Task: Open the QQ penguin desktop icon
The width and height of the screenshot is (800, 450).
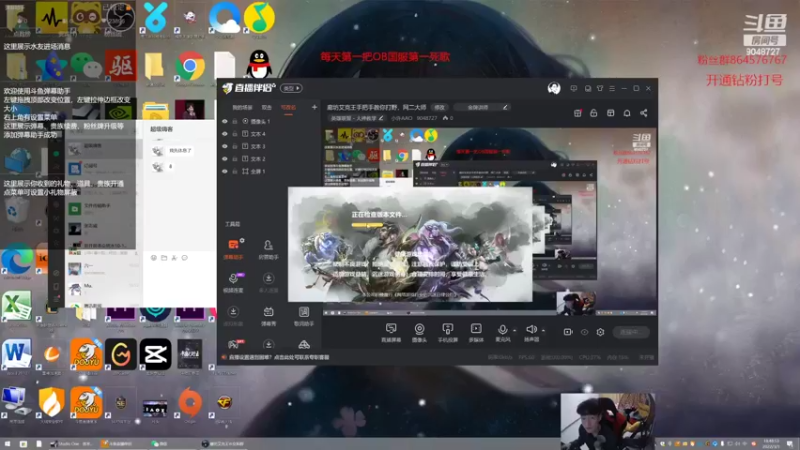Action: (x=259, y=65)
